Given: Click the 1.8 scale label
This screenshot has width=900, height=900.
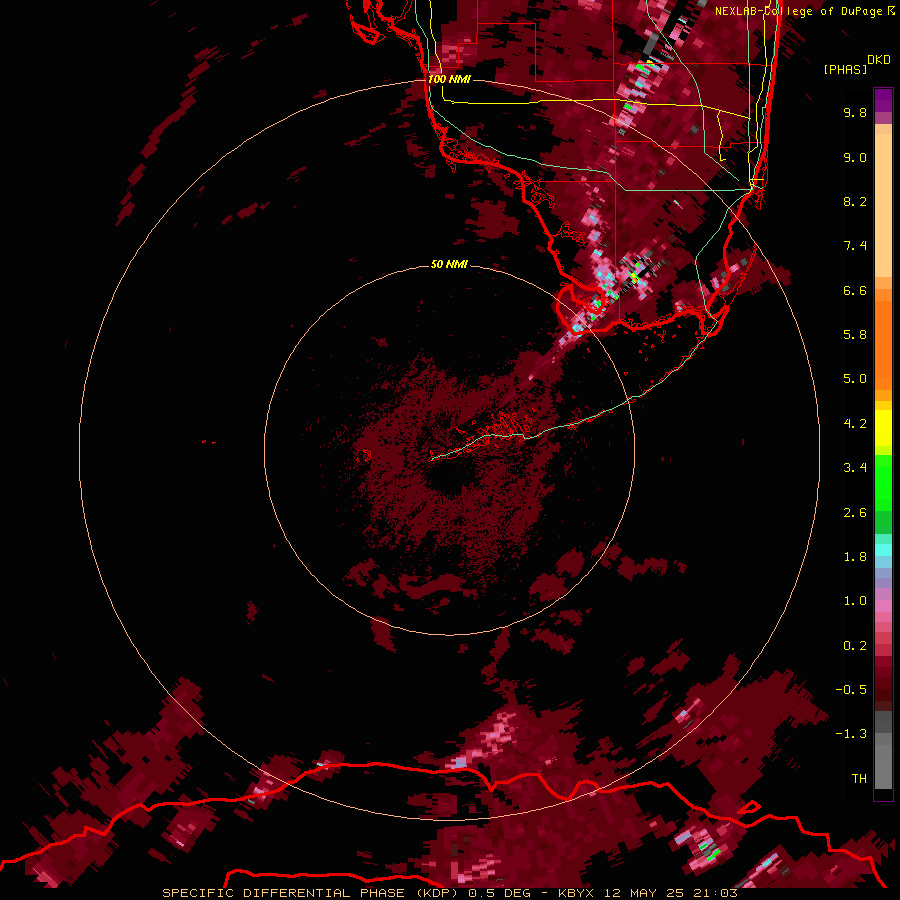Looking at the screenshot, I should pyautogui.click(x=855, y=557).
